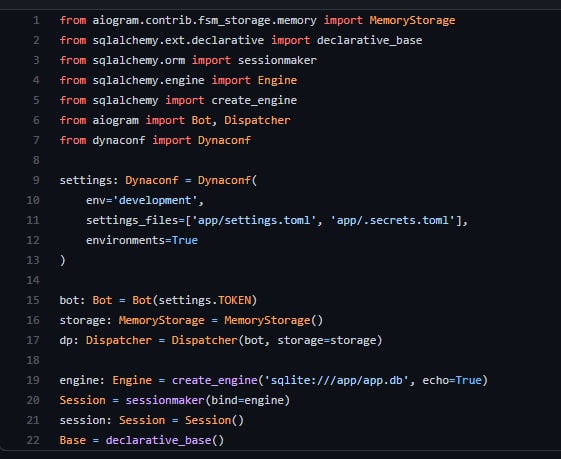Click the env parameter on line 10
The image size is (561, 459).
click(96, 200)
